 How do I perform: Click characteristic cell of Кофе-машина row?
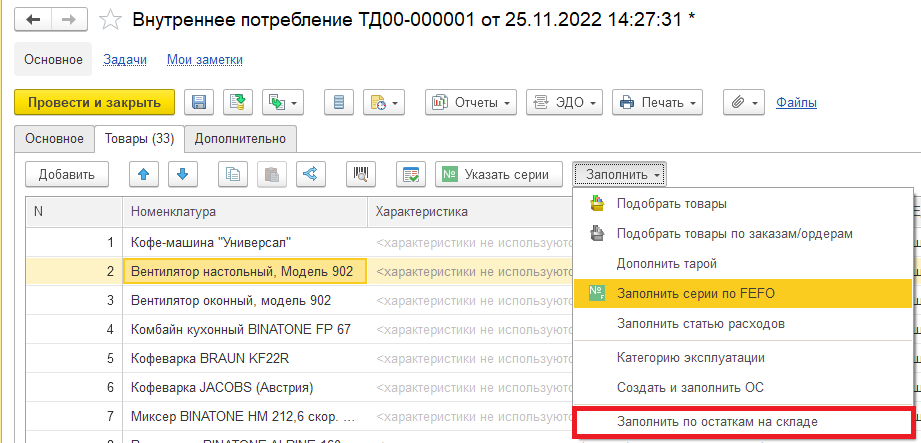[x=470, y=241]
